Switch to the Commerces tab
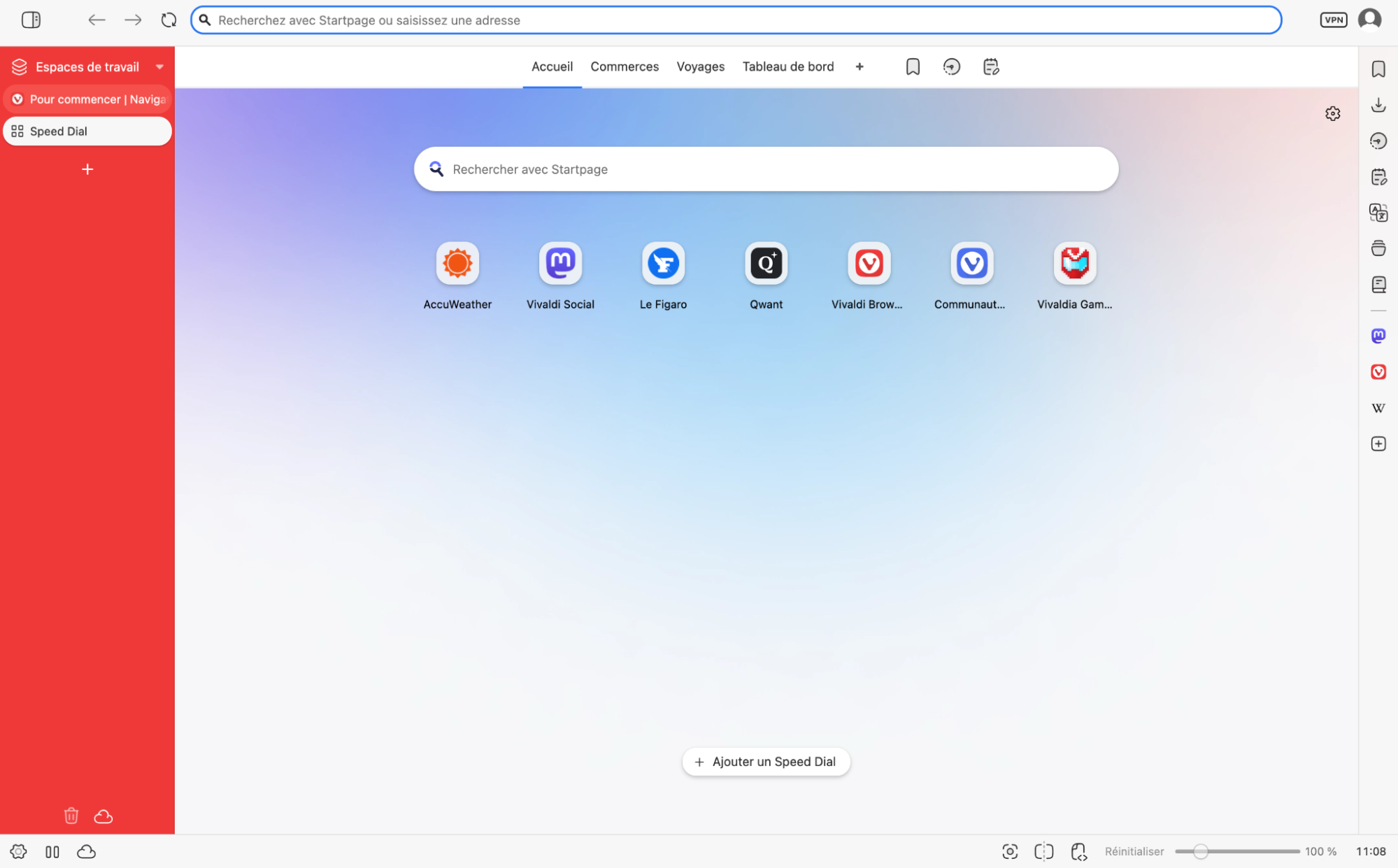 (625, 66)
